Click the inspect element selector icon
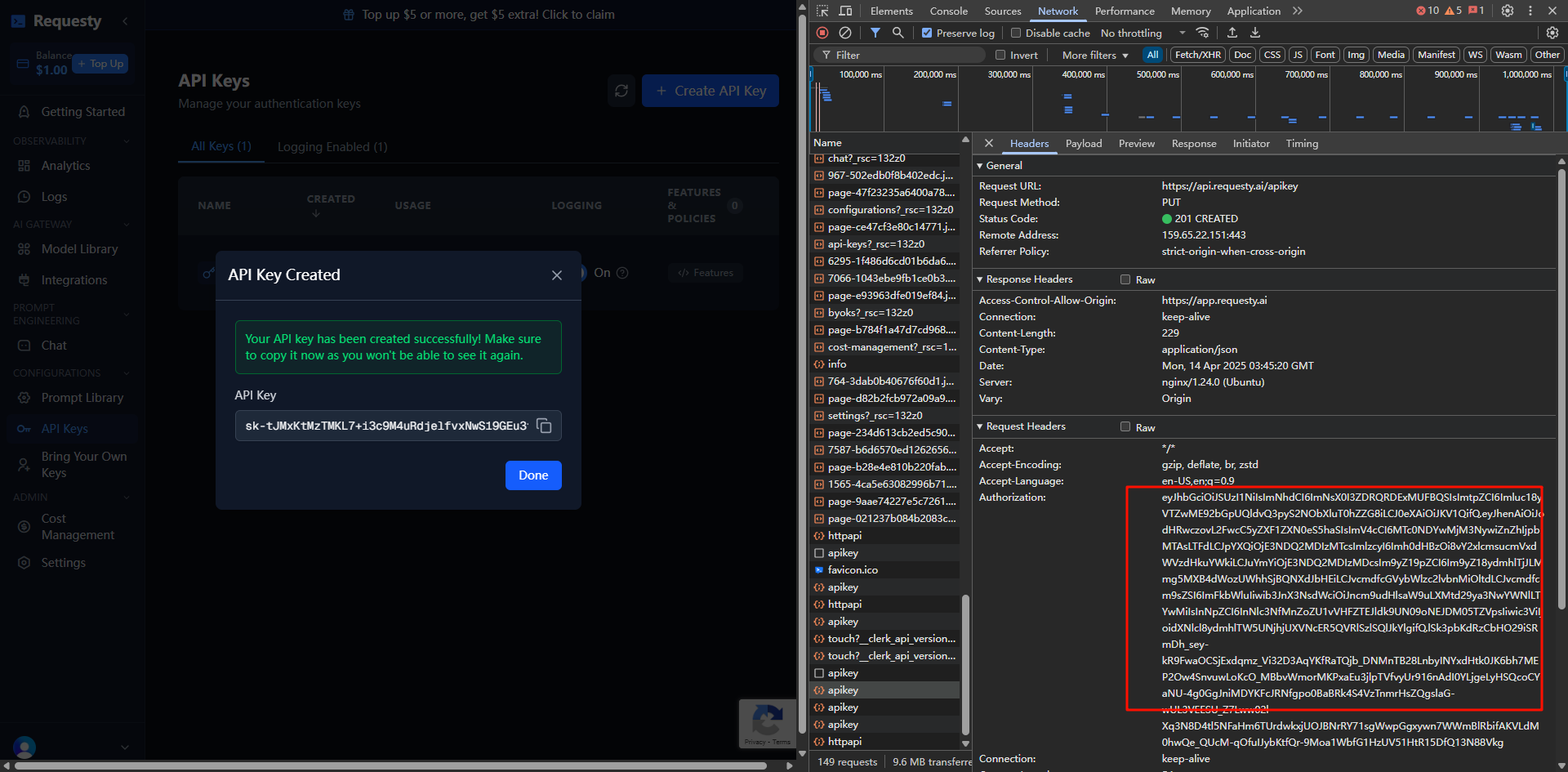 coord(822,11)
